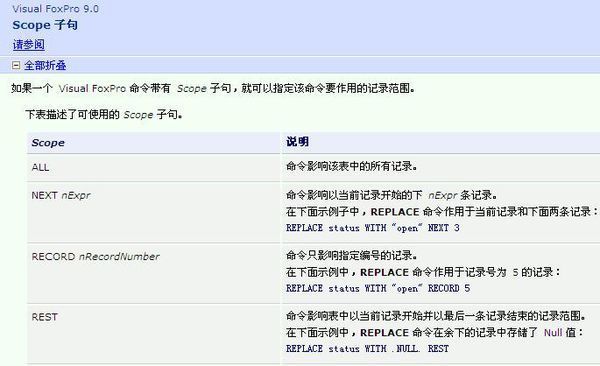This screenshot has height=366, width=600.
Task: Click the 说明 column header
Action: tap(297, 142)
